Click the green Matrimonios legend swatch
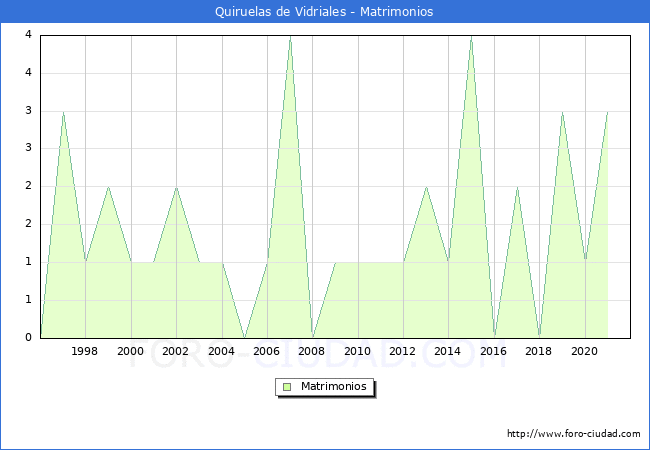This screenshot has width=650, height=450. (x=287, y=387)
